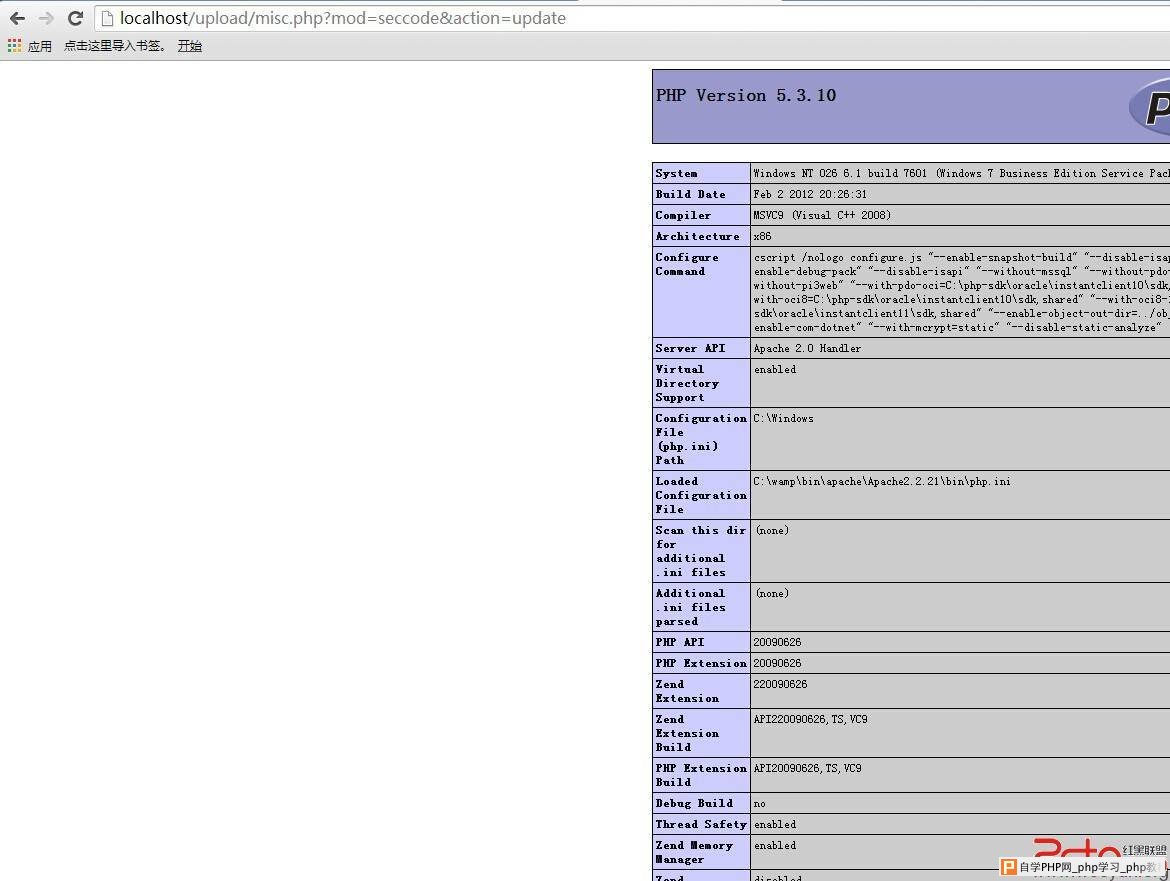
Task: Select the Build Date label
Action: coord(690,194)
